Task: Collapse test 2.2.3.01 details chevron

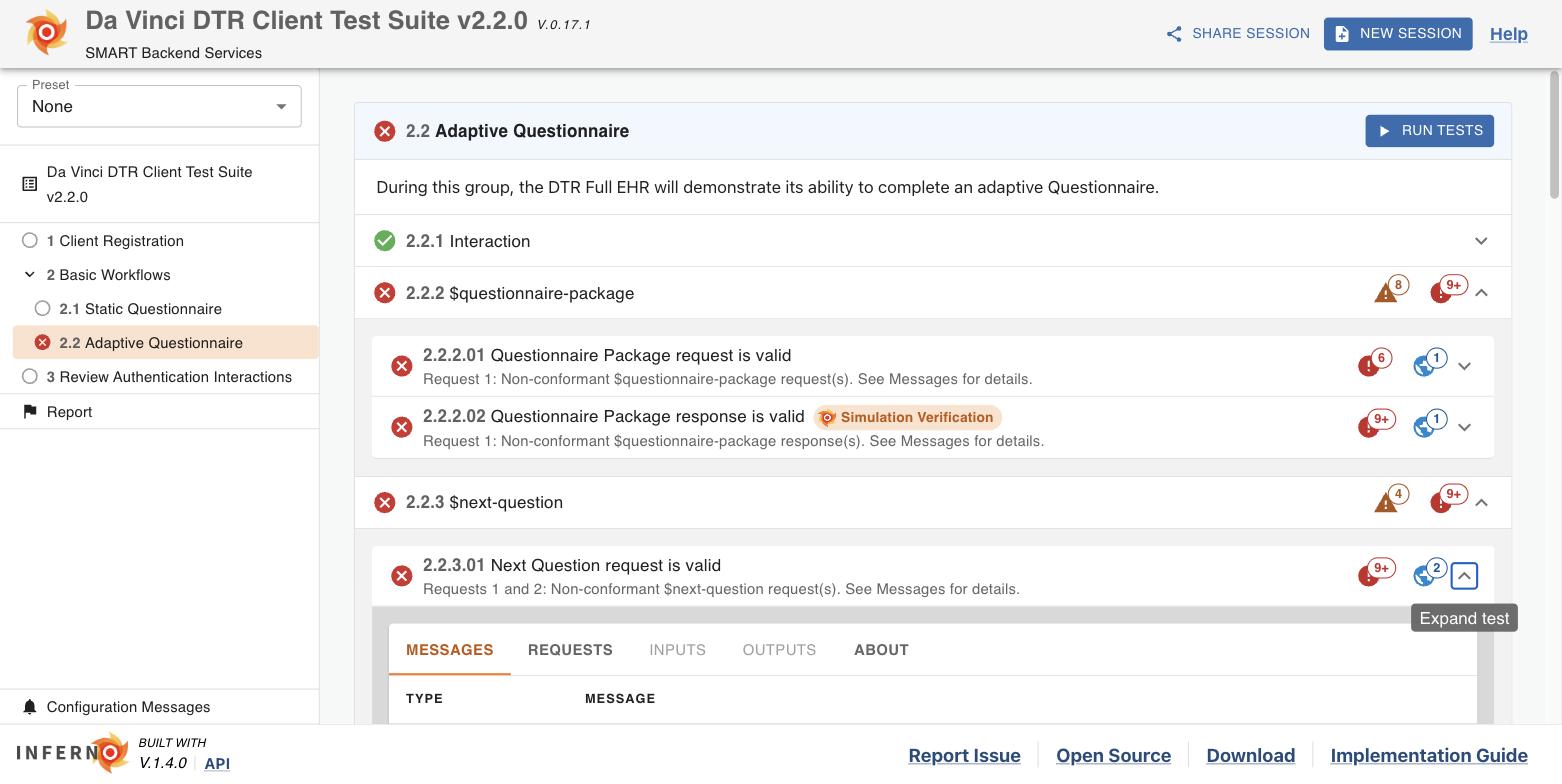Action: click(1464, 576)
